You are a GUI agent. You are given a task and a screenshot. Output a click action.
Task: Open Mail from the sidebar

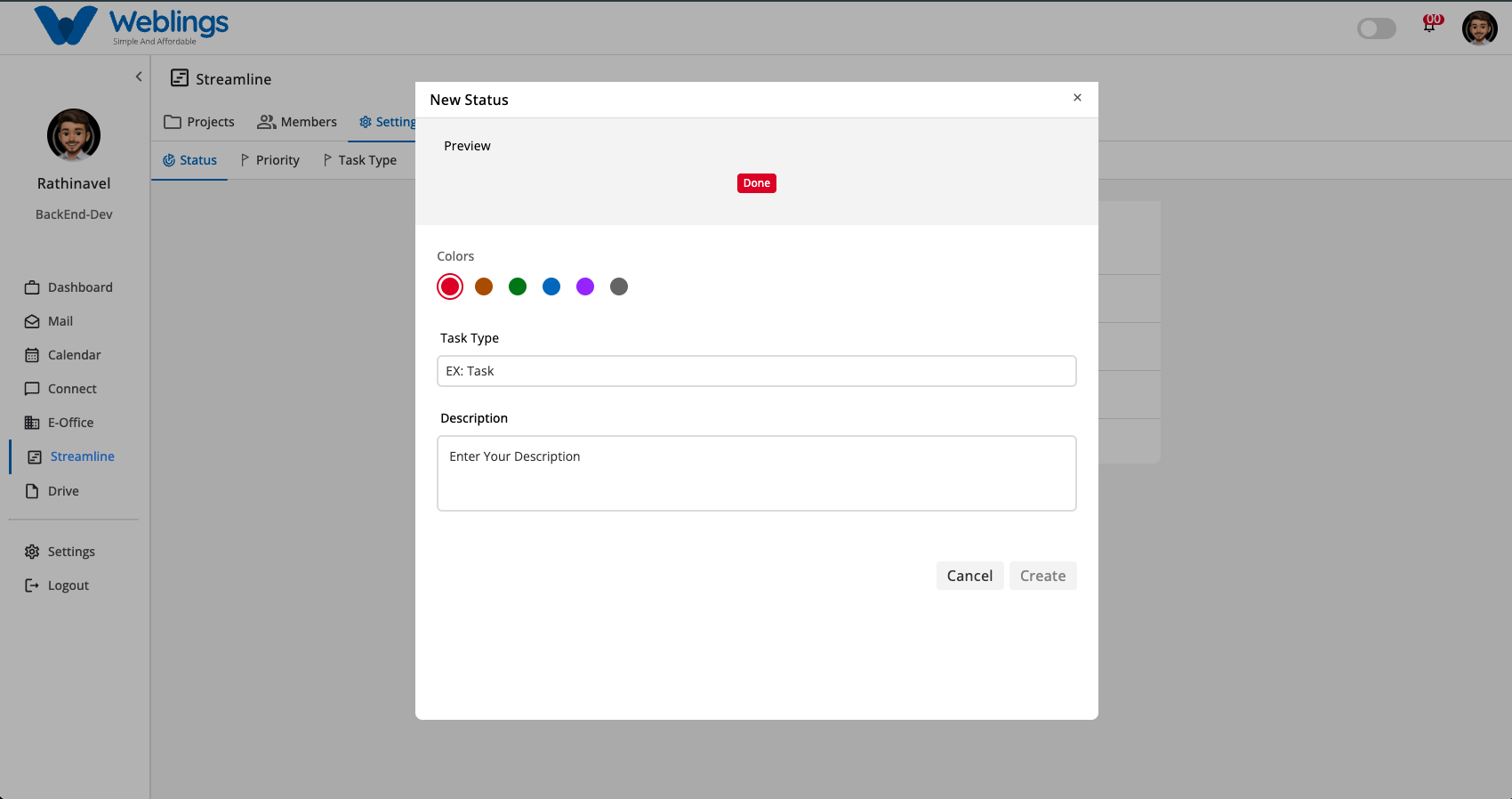49,321
